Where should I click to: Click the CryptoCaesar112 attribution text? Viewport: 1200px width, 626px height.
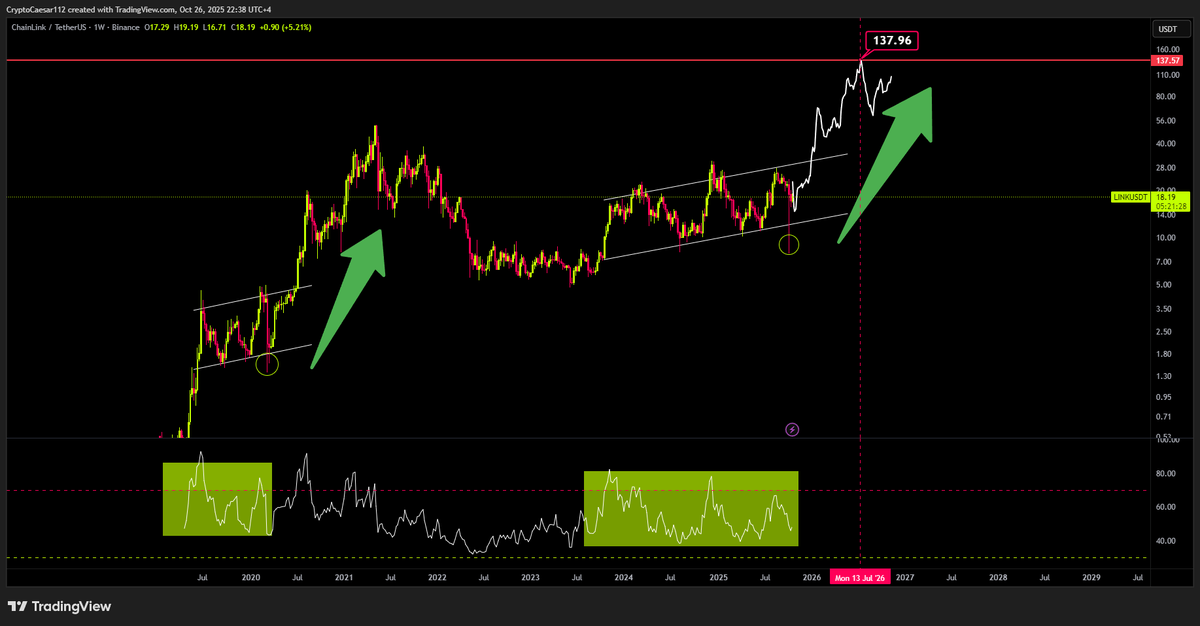tap(37, 10)
